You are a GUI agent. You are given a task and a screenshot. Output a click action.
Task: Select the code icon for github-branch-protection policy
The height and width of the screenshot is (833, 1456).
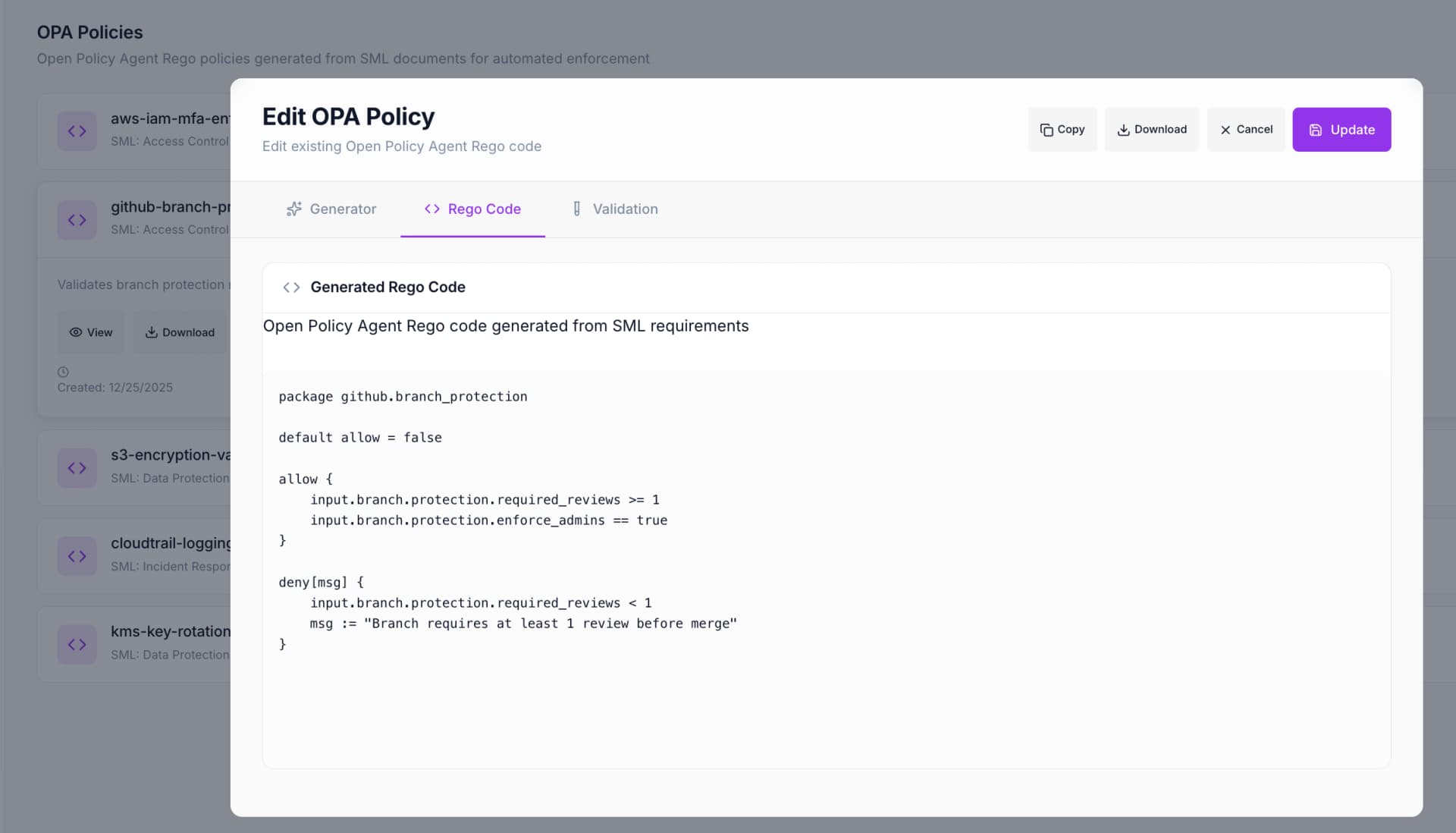(77, 219)
